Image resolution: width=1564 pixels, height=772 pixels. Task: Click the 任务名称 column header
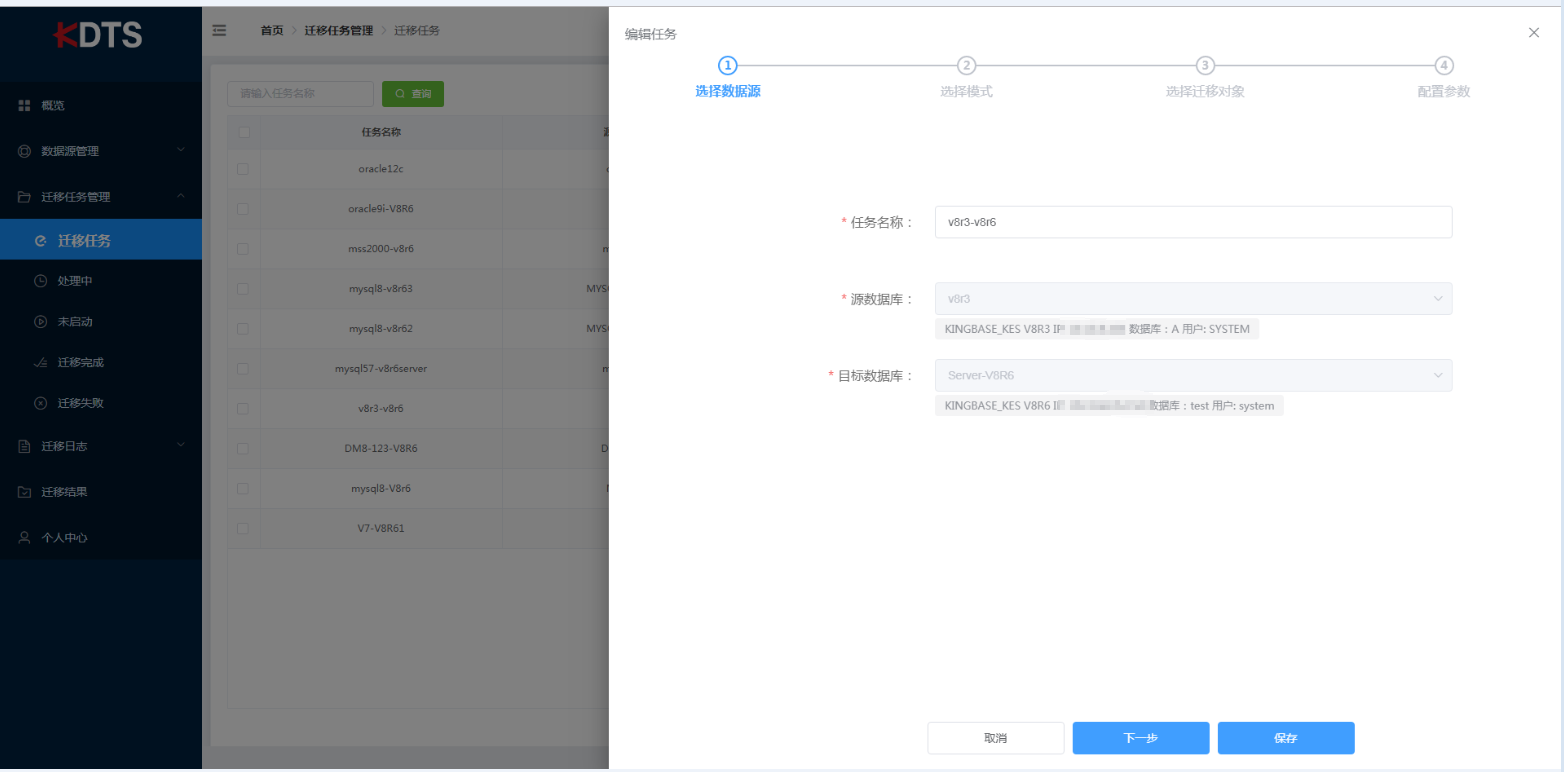coord(381,132)
